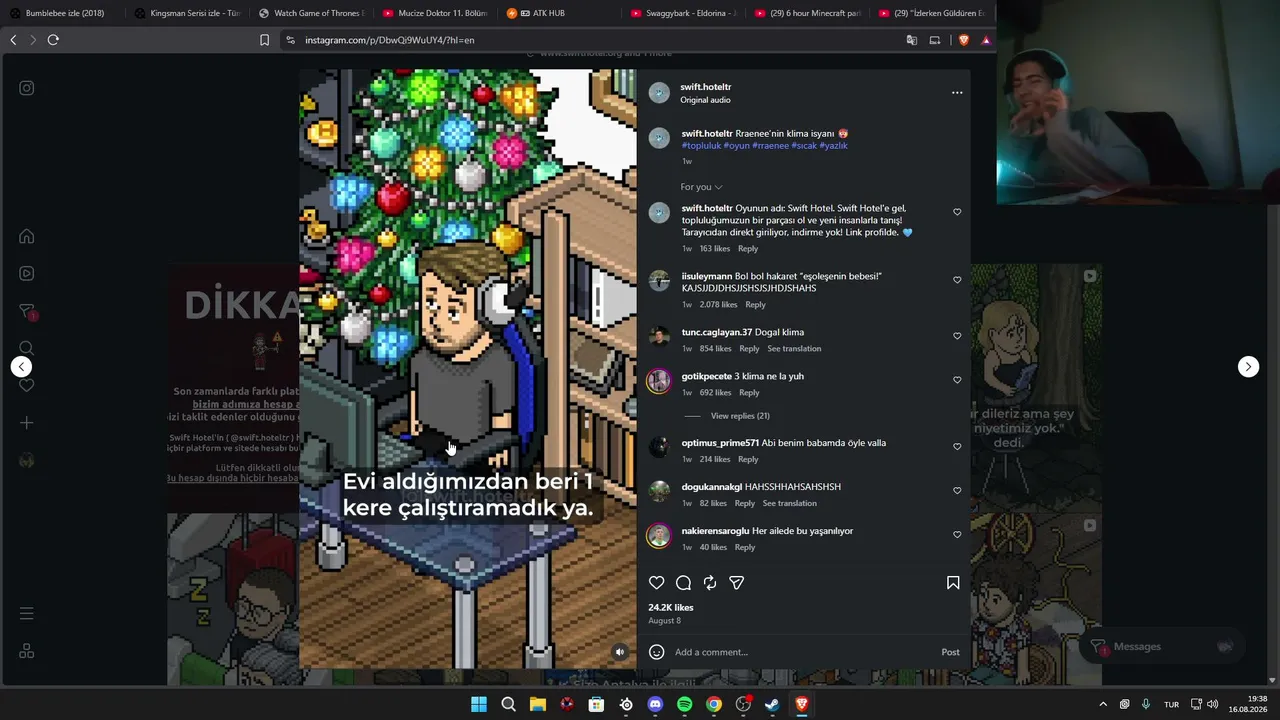Image resolution: width=1280 pixels, height=720 pixels.
Task: Like tunc.caglayan.37's comment
Action: [x=957, y=336]
